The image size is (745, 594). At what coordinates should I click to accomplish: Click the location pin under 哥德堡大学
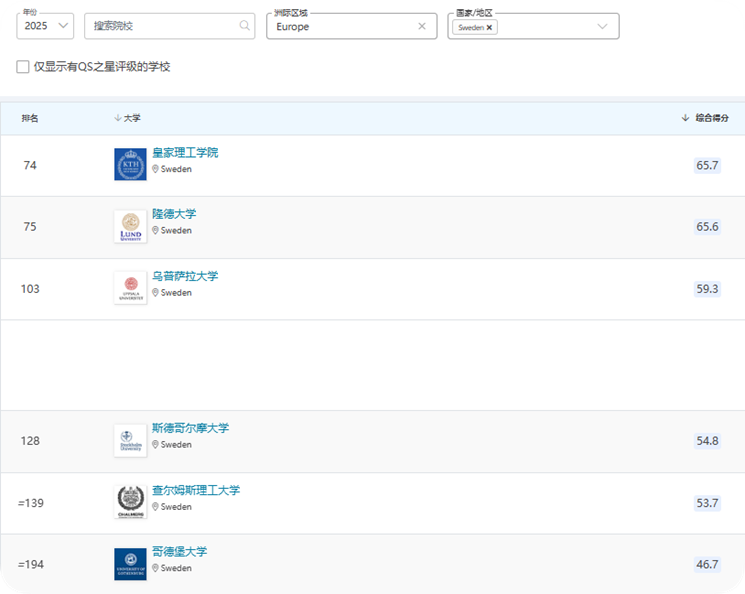tap(155, 568)
